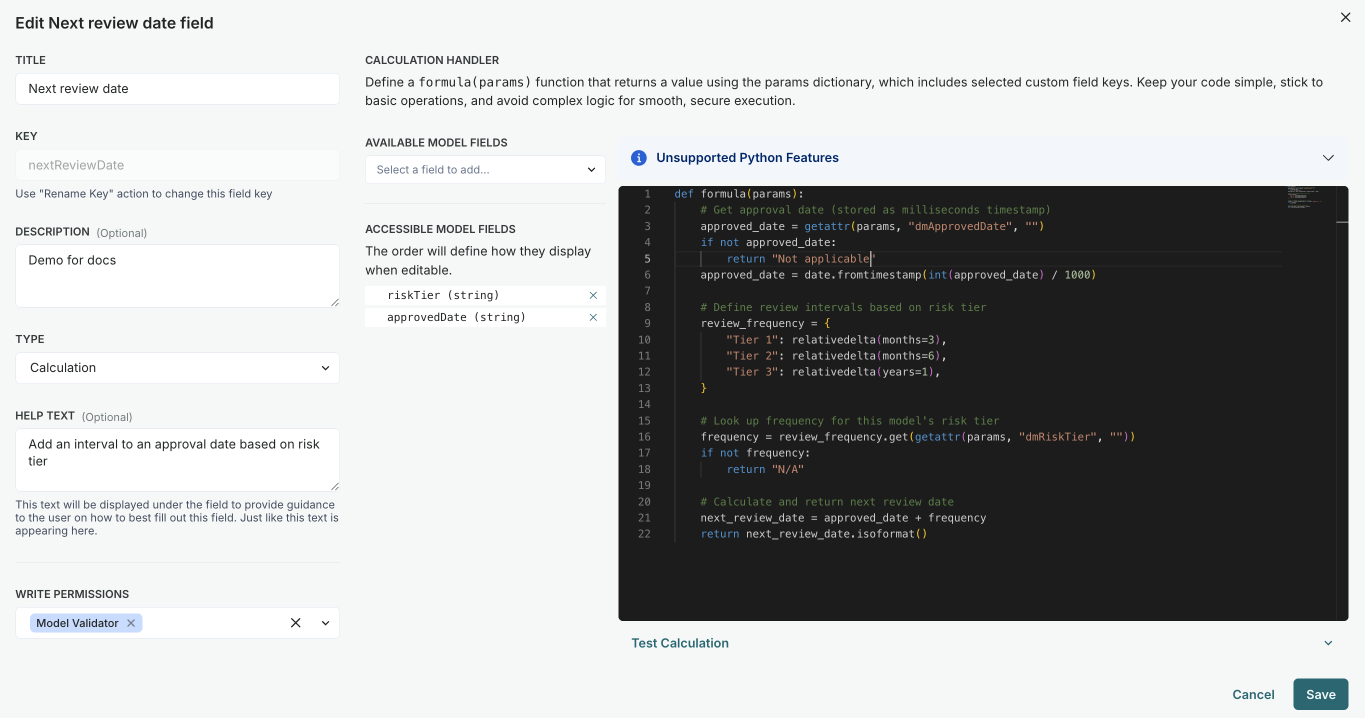This screenshot has width=1365, height=718.
Task: Expand the Write Permissions dropdown
Action: pyautogui.click(x=325, y=622)
